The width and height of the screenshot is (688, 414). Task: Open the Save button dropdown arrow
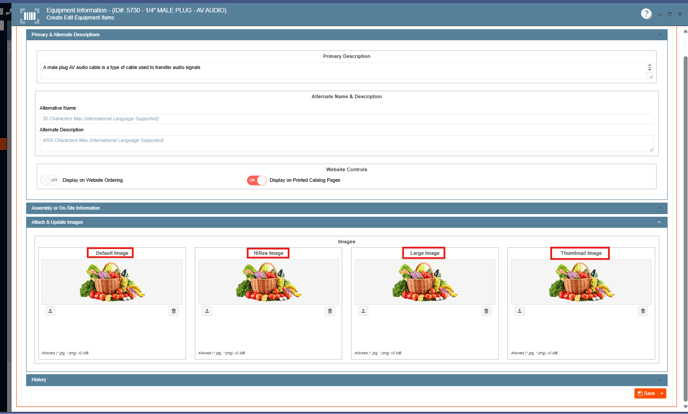pyautogui.click(x=661, y=393)
